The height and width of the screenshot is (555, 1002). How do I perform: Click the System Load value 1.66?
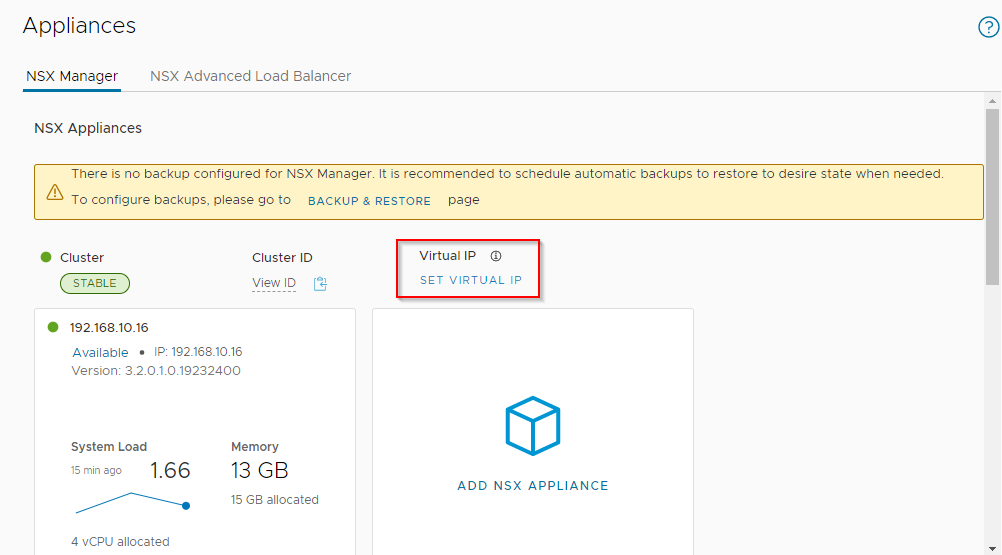tap(170, 471)
